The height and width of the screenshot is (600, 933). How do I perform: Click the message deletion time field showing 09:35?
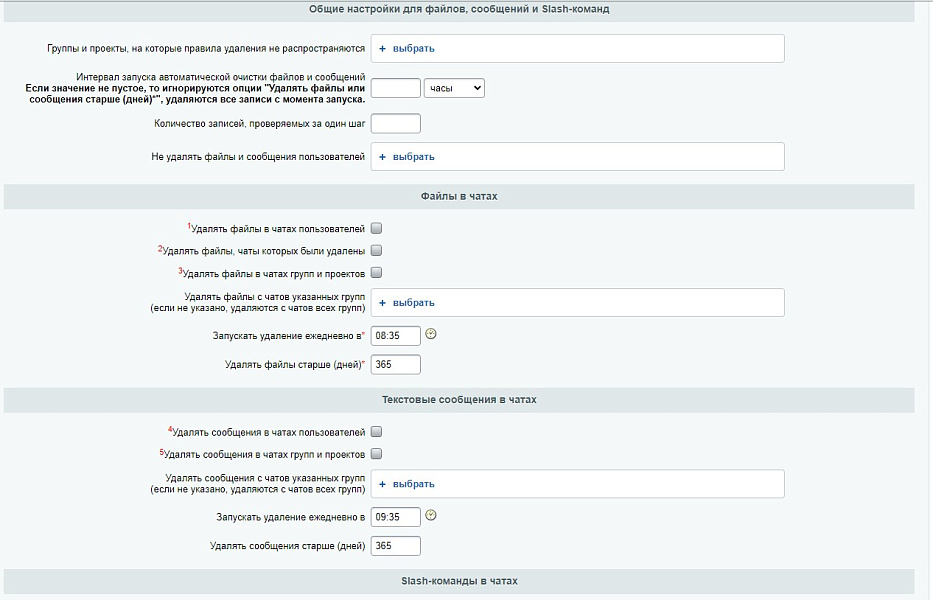click(395, 517)
